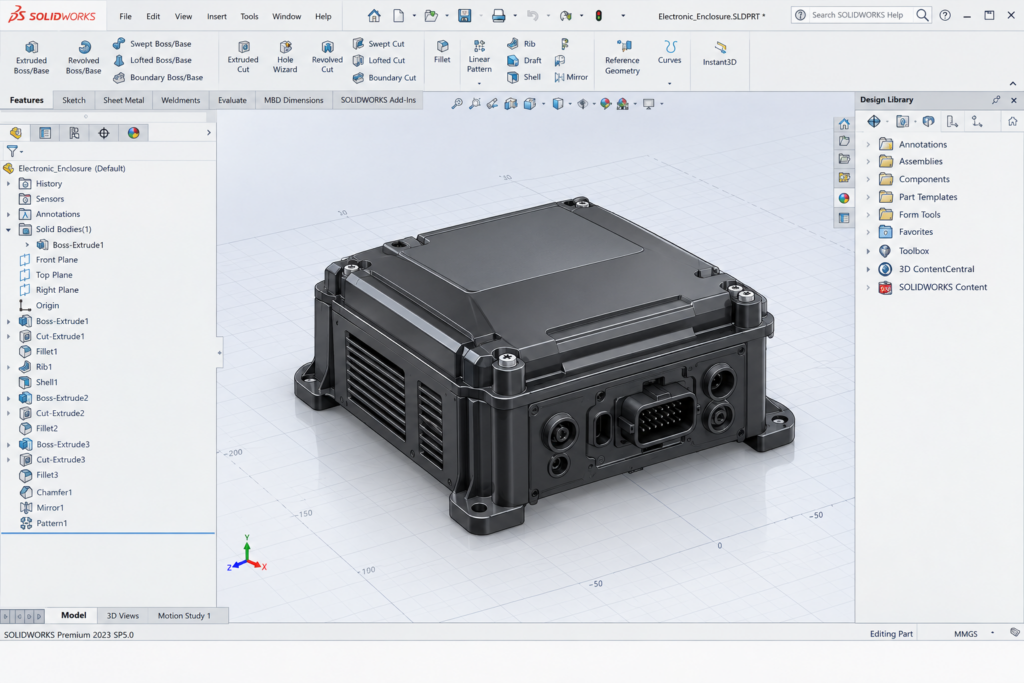Select the Draft feature tool

tap(524, 60)
